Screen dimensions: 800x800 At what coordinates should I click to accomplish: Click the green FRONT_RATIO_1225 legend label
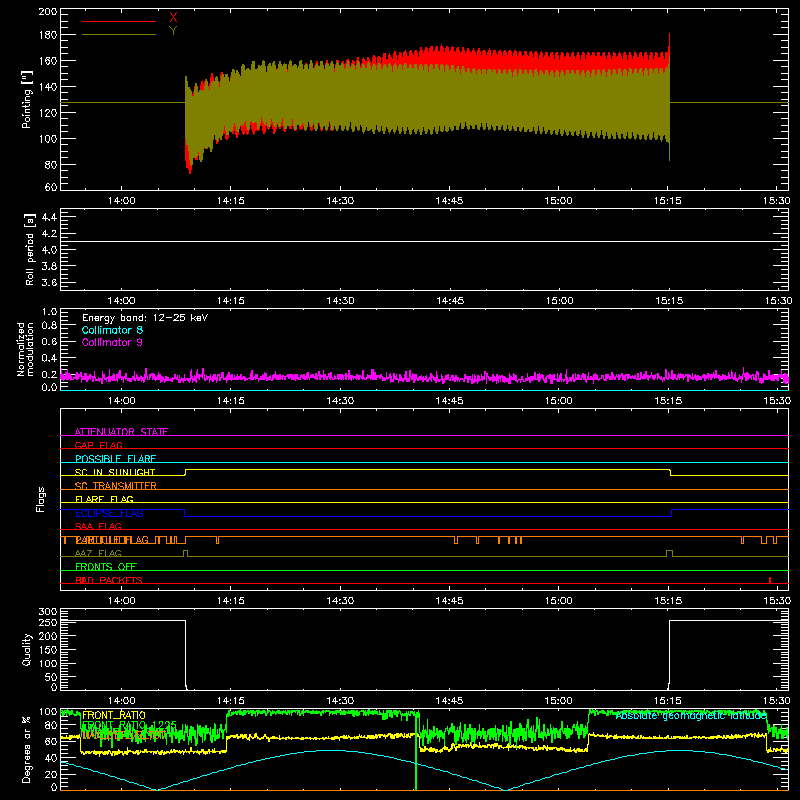[x=129, y=725]
